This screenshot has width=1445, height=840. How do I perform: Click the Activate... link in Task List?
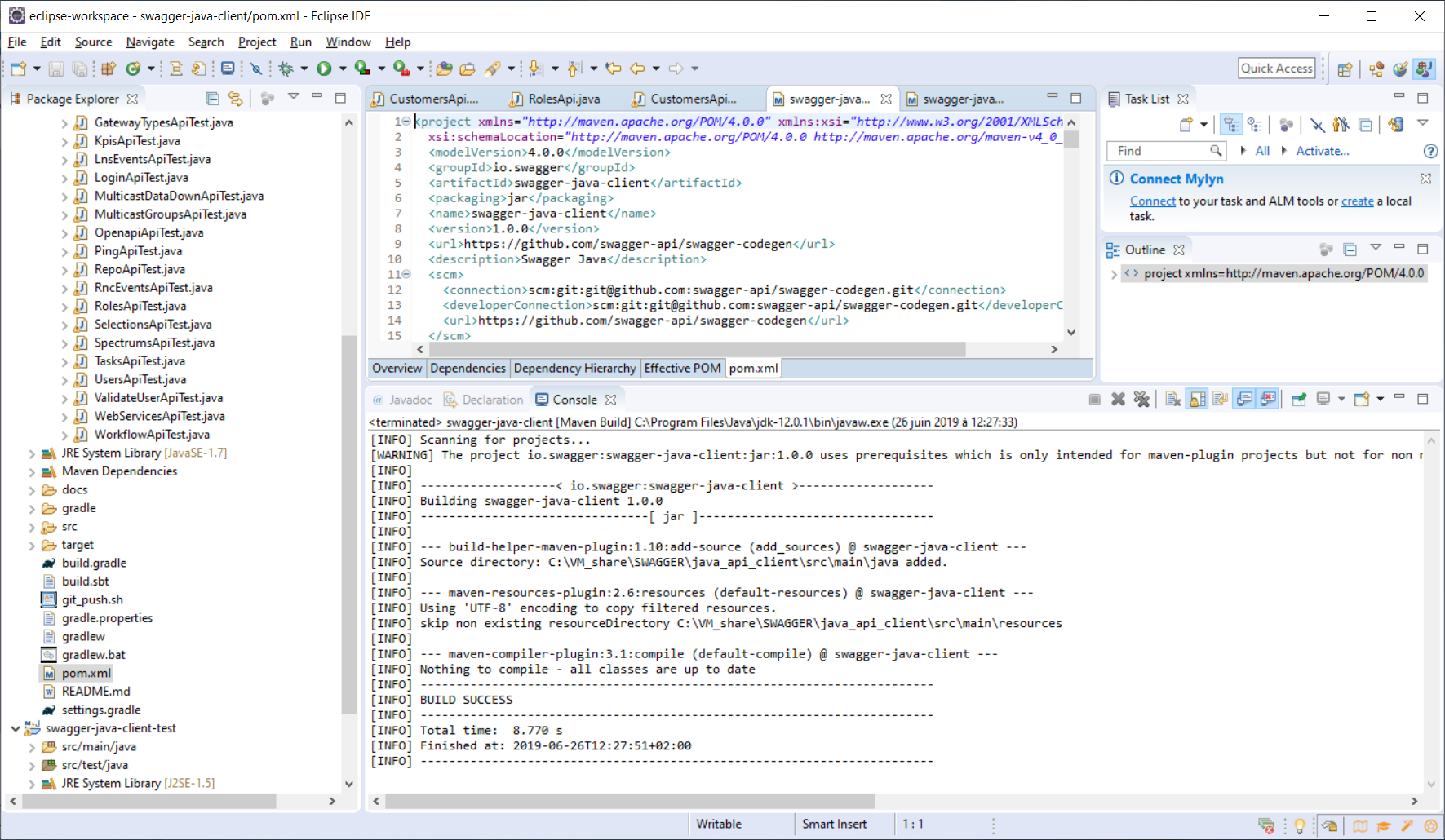[1322, 151]
